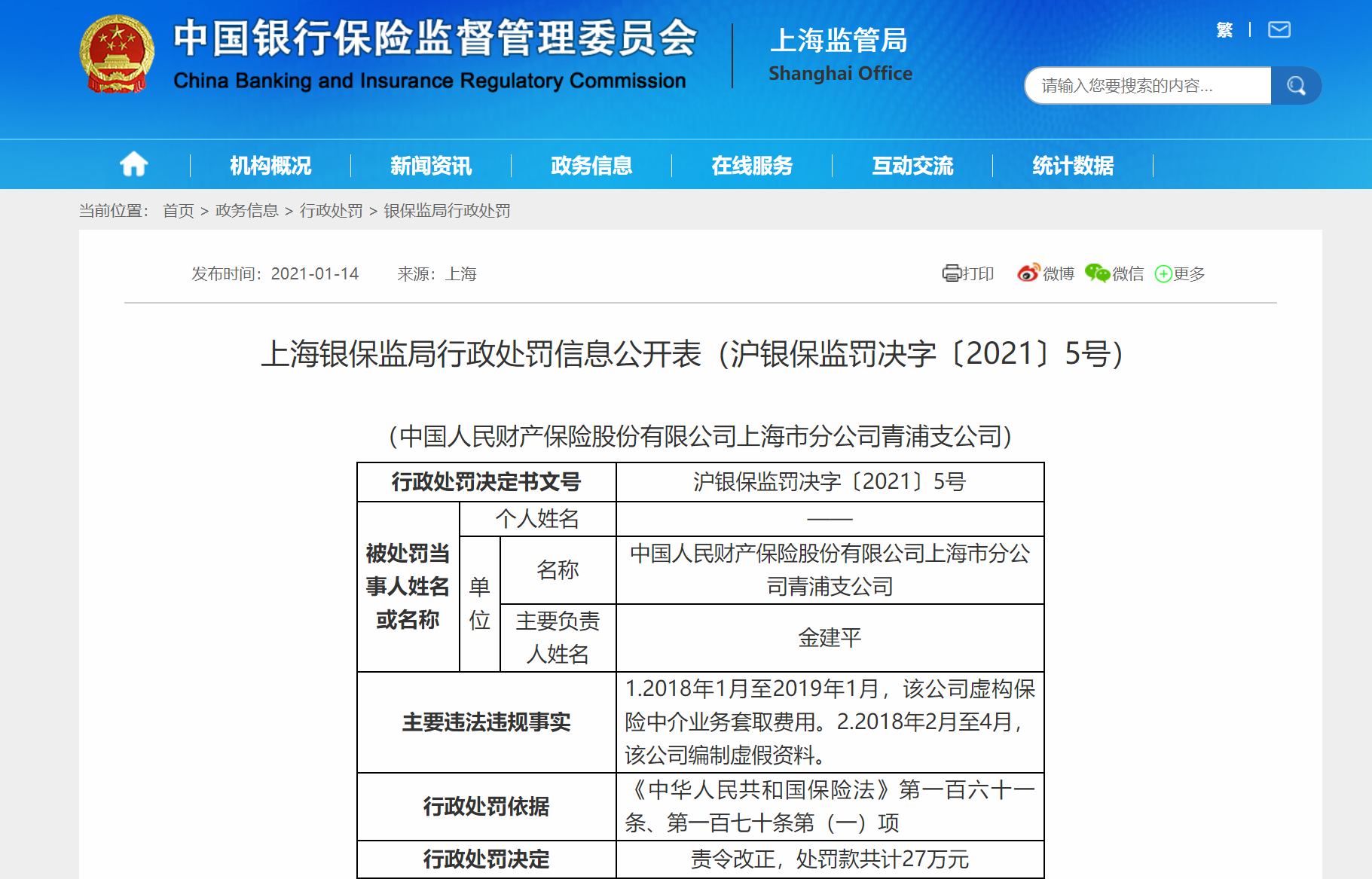The image size is (1372, 879).
Task: Open the 互动交流 menu
Action: tap(912, 165)
